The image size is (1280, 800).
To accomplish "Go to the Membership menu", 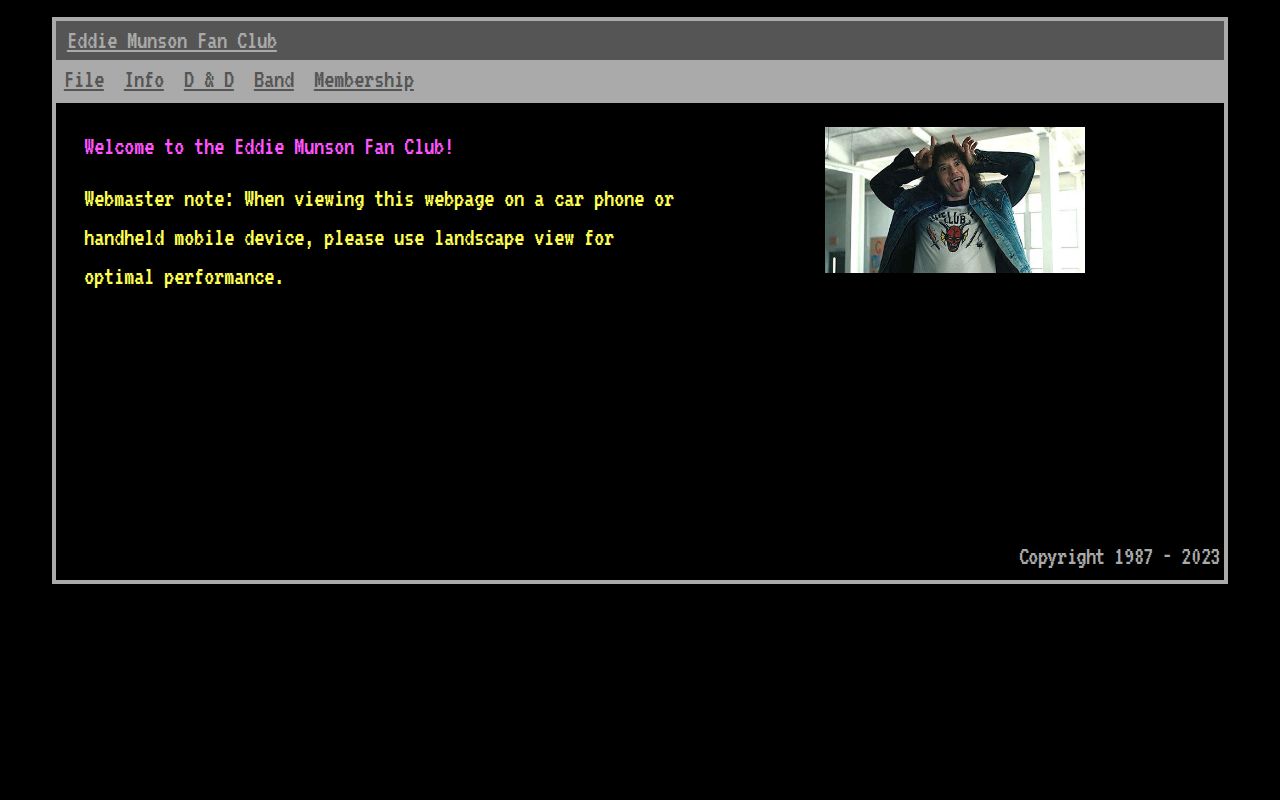I will click(x=364, y=80).
